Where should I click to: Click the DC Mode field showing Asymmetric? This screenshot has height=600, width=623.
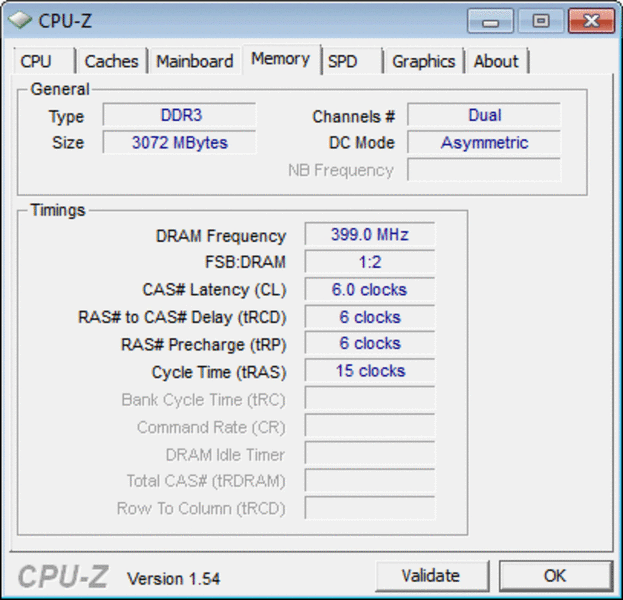tap(484, 142)
